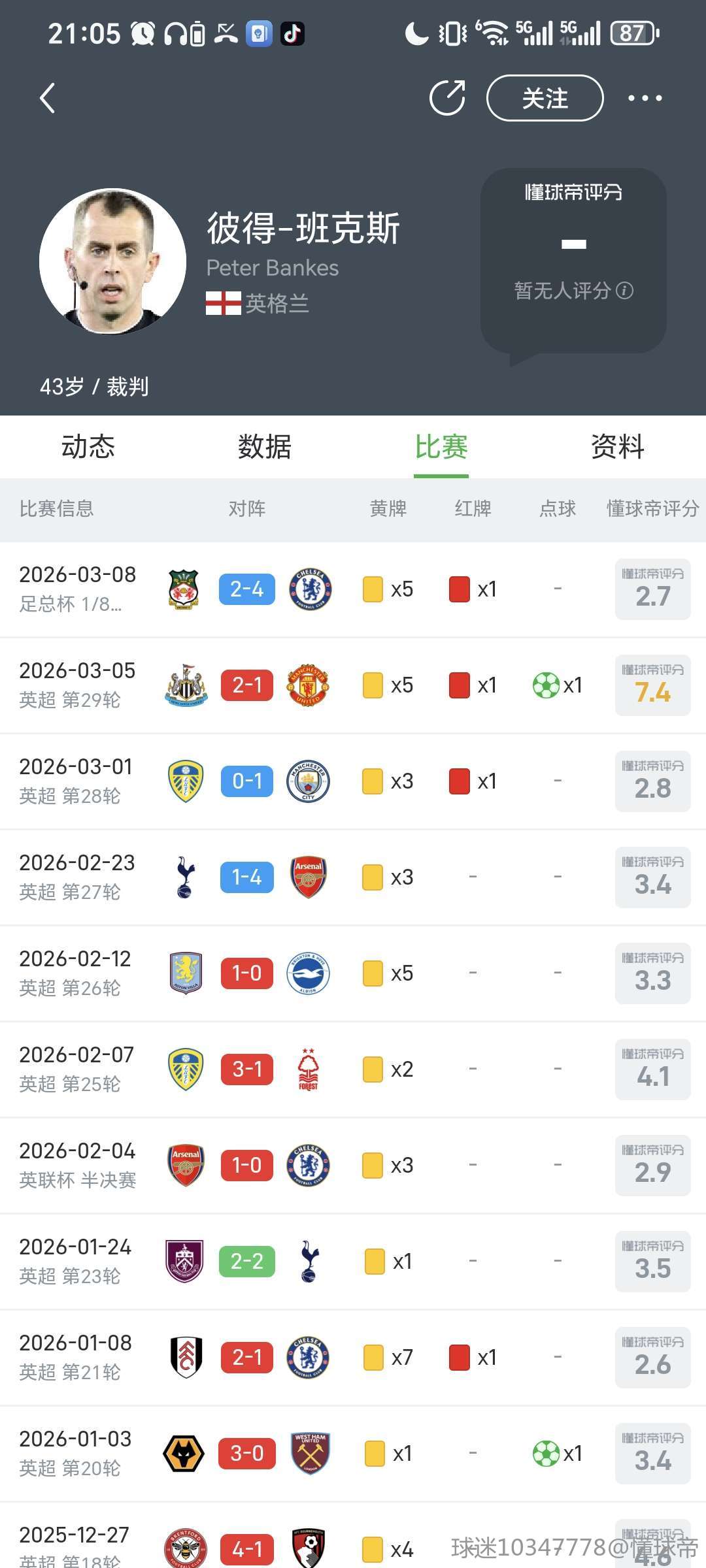Image resolution: width=706 pixels, height=1568 pixels.
Task: Tap the 2.7 rating box
Action: (x=652, y=589)
